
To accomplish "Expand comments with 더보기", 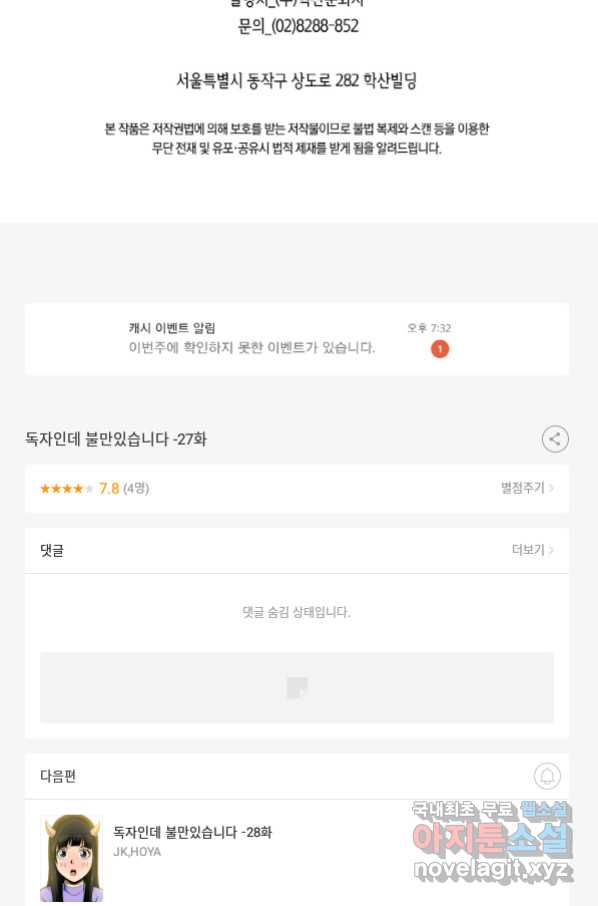I will pos(528,549).
